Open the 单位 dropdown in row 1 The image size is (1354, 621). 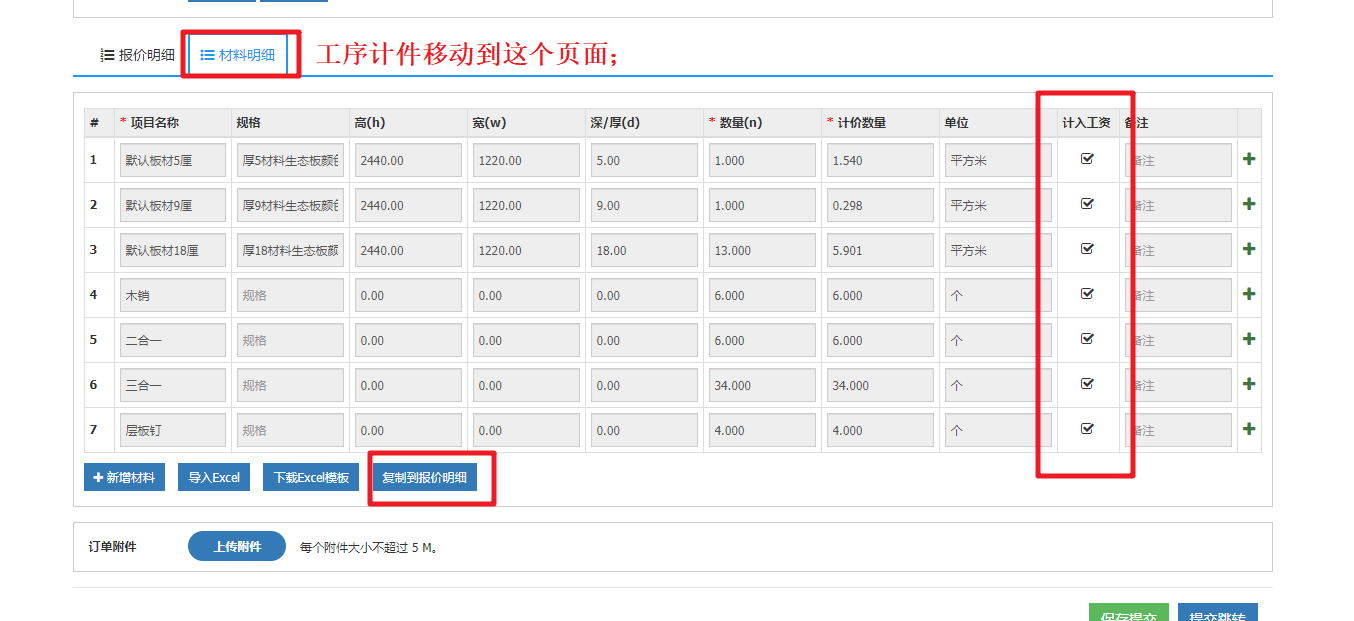(997, 160)
